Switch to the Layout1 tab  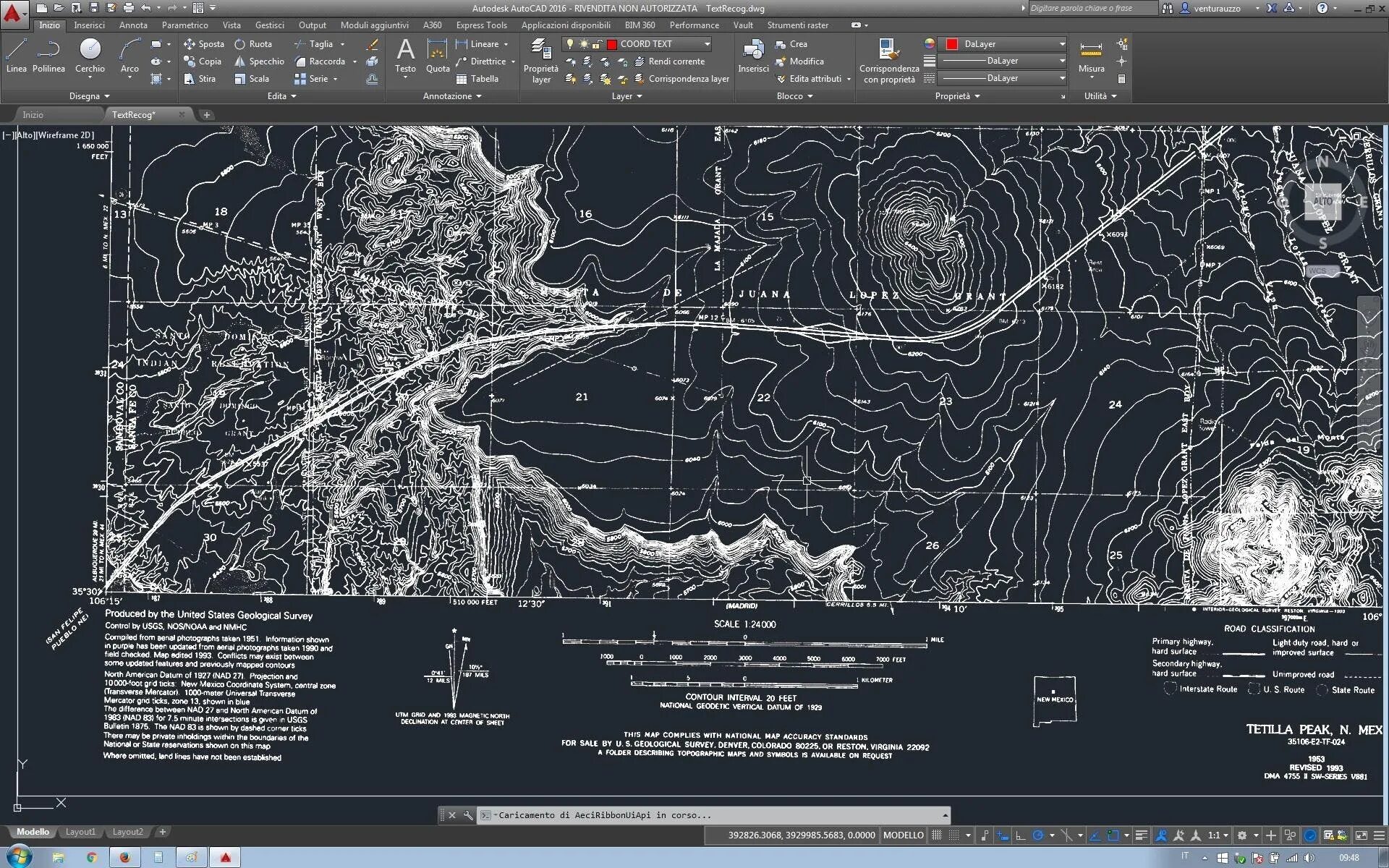(x=80, y=832)
